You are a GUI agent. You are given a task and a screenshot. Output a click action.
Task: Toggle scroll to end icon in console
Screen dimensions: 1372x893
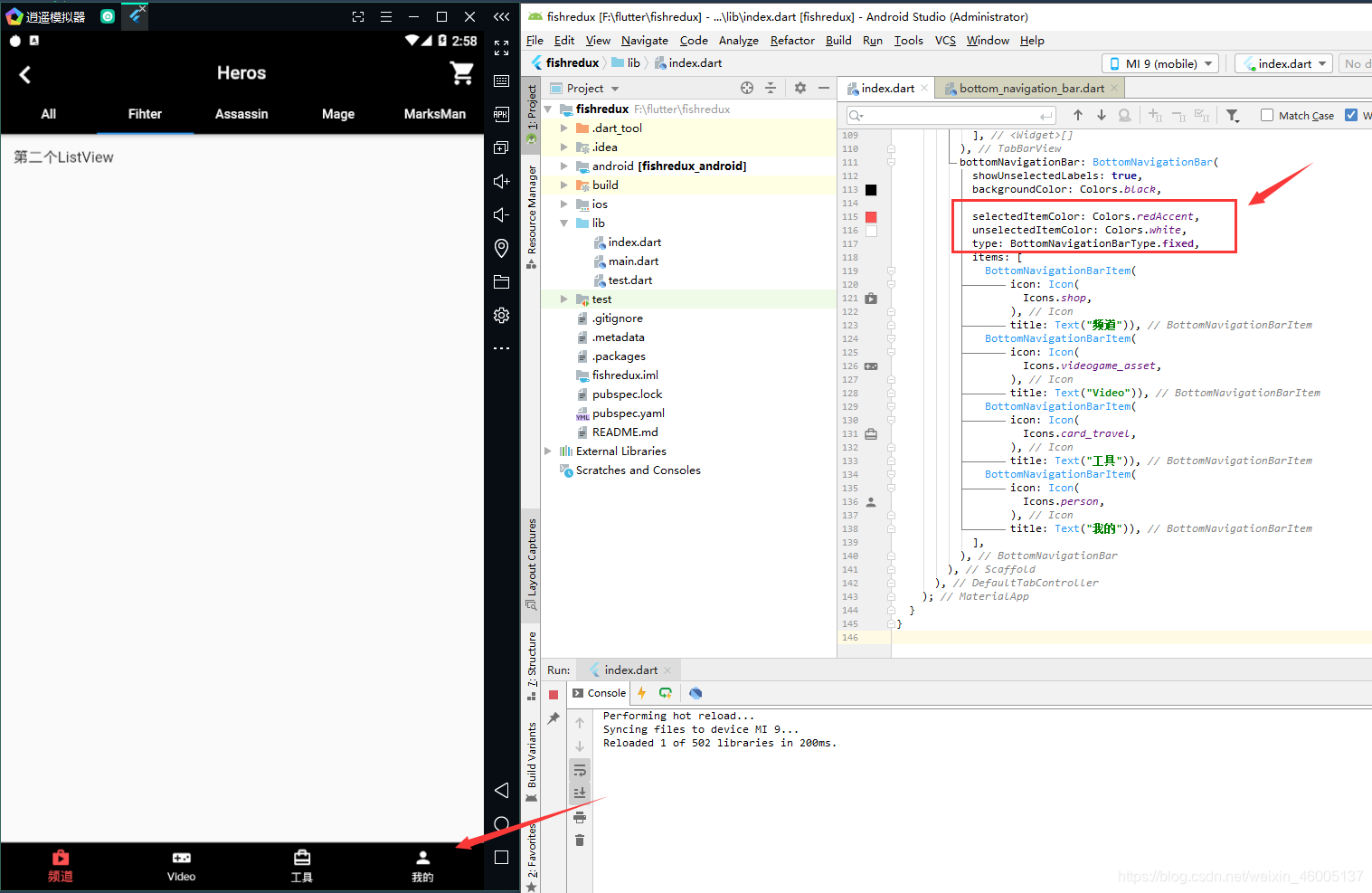(x=580, y=793)
